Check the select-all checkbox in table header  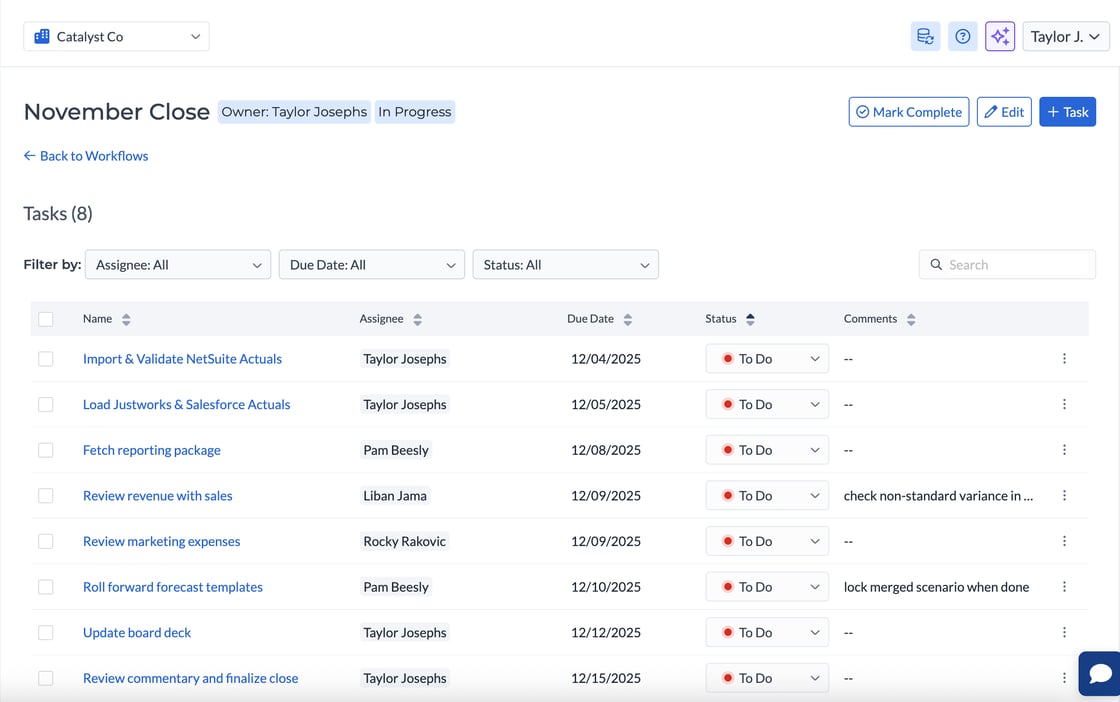[45, 318]
